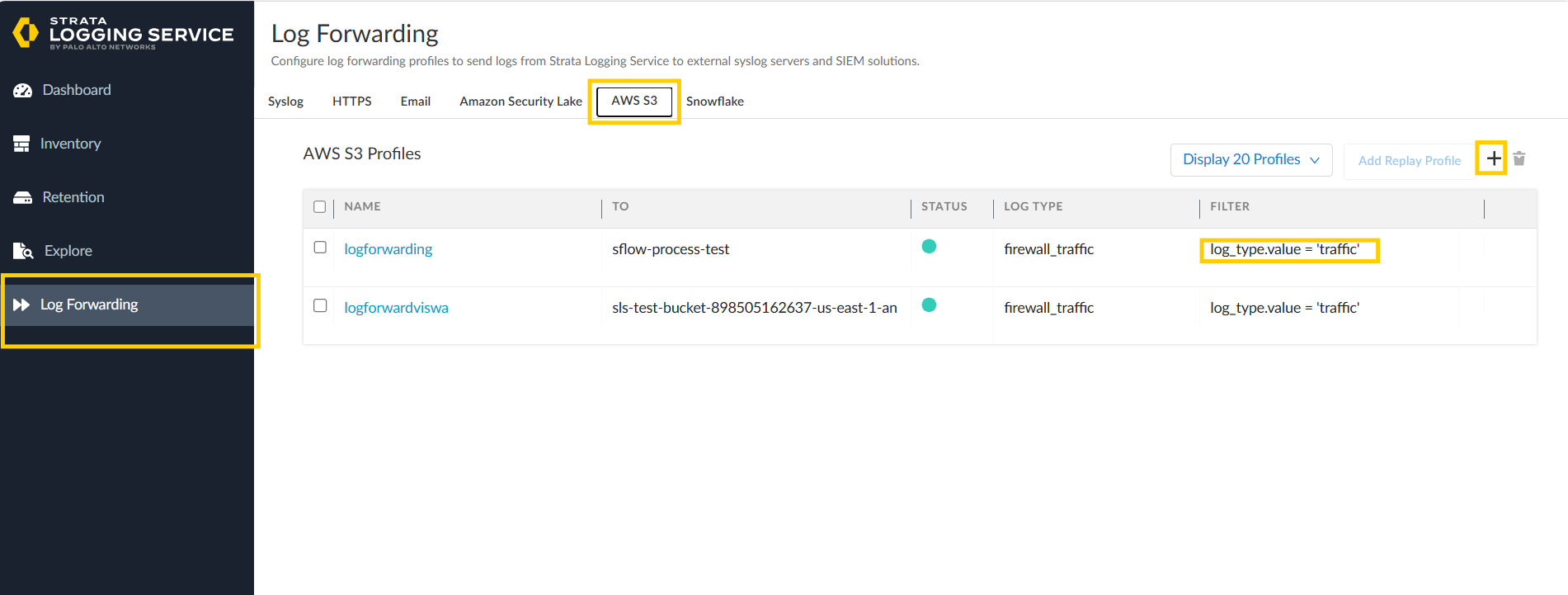Screen dimensions: 1568x595
Task: Click firewall_traffic in the logforwarding row
Action: pos(1049,249)
